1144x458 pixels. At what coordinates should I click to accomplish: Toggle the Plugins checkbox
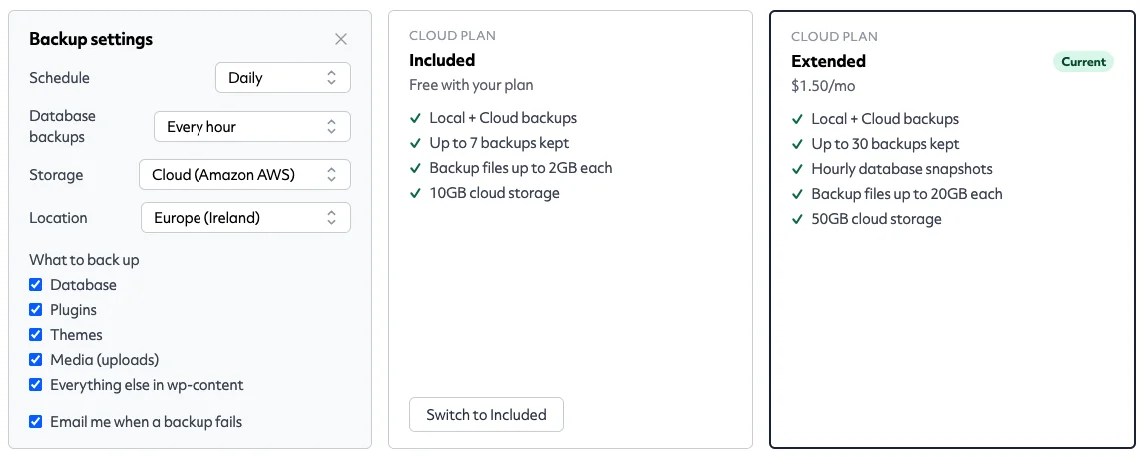click(35, 309)
